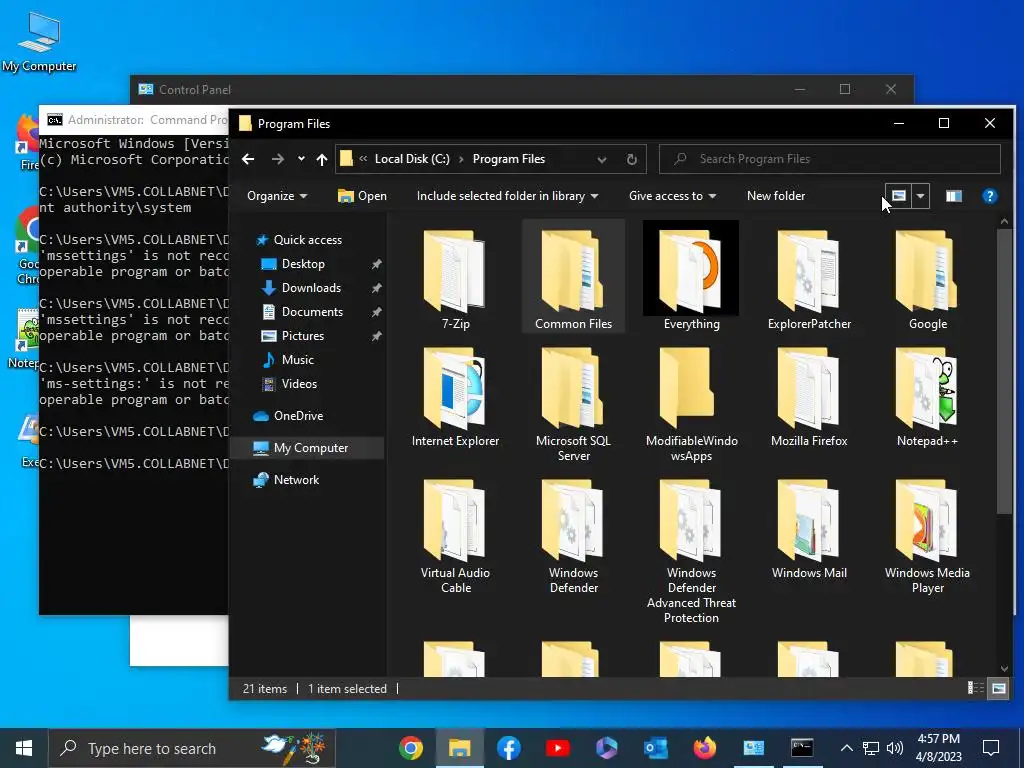Open Google Chrome from the taskbar
Image resolution: width=1024 pixels, height=768 pixels.
coord(411,748)
